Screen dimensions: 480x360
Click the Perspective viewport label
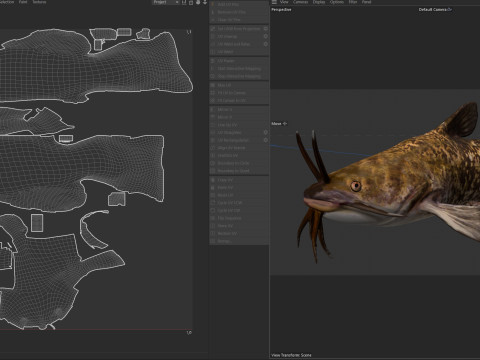[281, 10]
